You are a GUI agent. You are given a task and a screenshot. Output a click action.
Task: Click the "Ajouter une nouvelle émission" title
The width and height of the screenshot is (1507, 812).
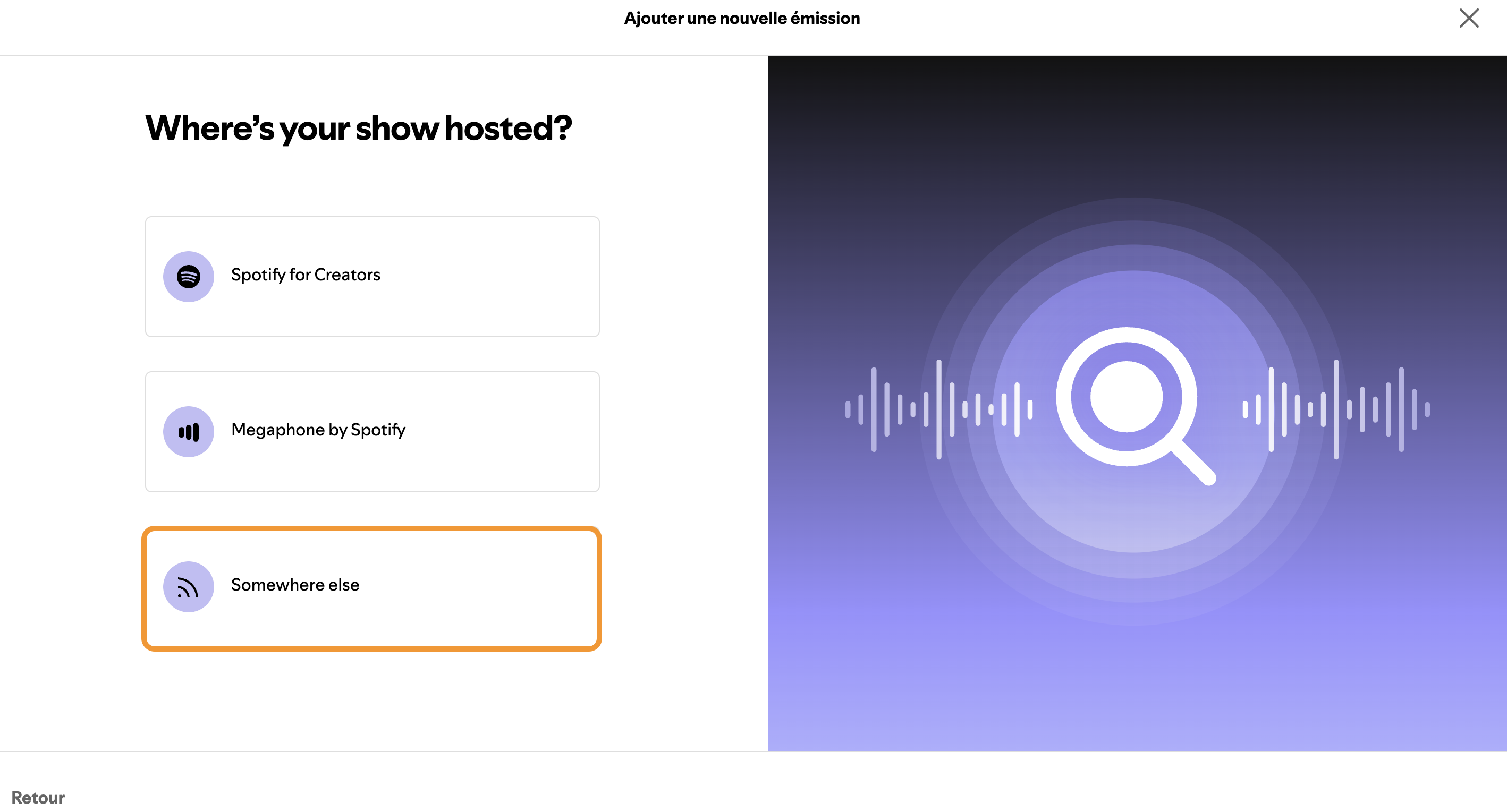[x=742, y=18]
